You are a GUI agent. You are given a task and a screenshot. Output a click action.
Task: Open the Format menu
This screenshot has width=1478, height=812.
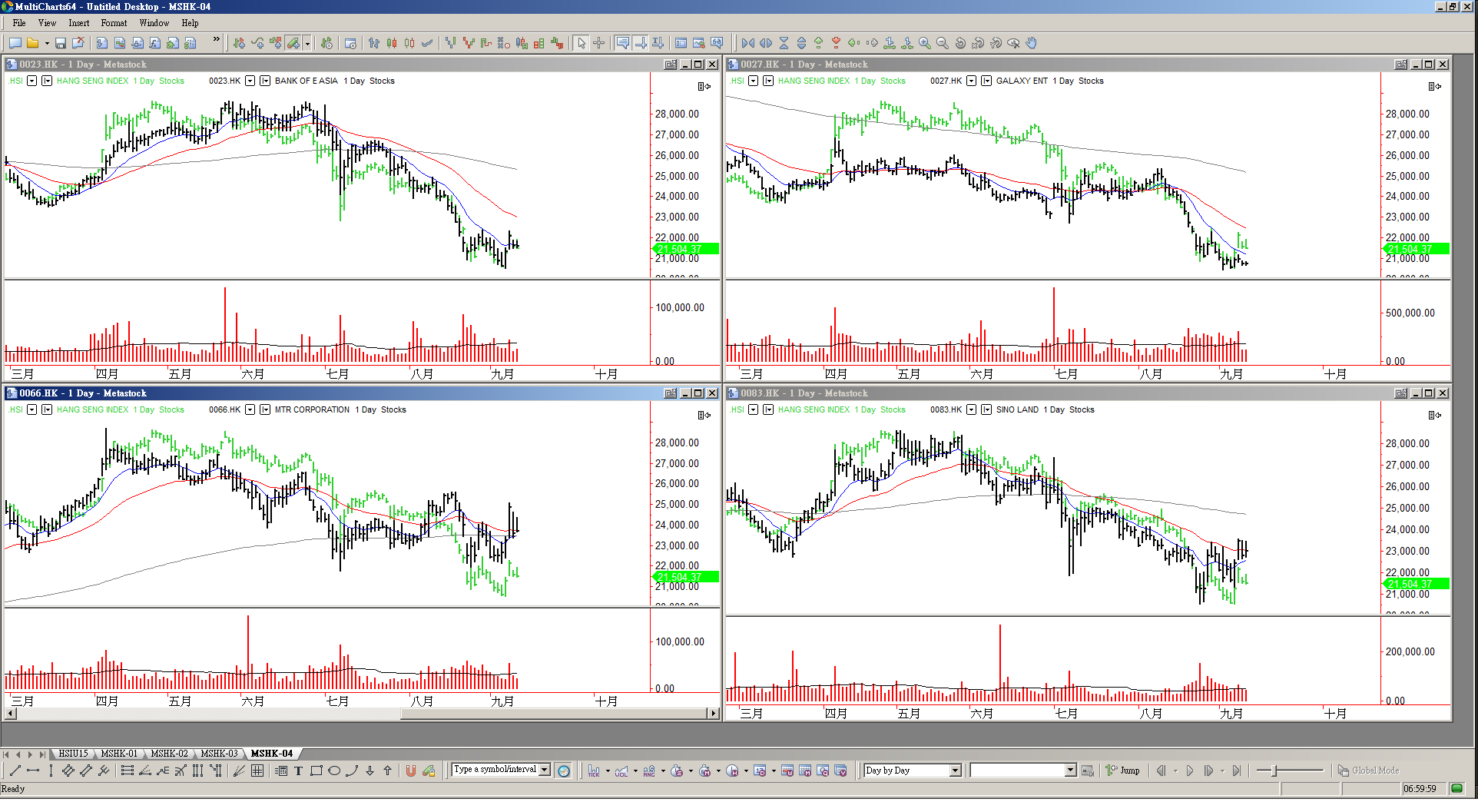click(114, 23)
